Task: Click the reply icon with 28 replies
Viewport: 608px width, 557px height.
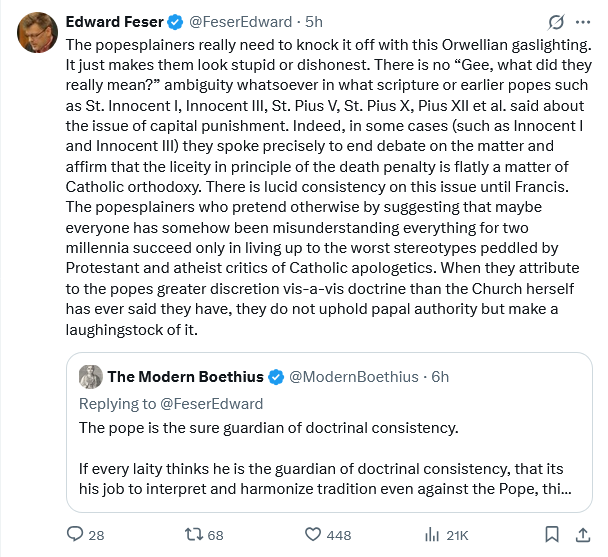Action: (75, 535)
